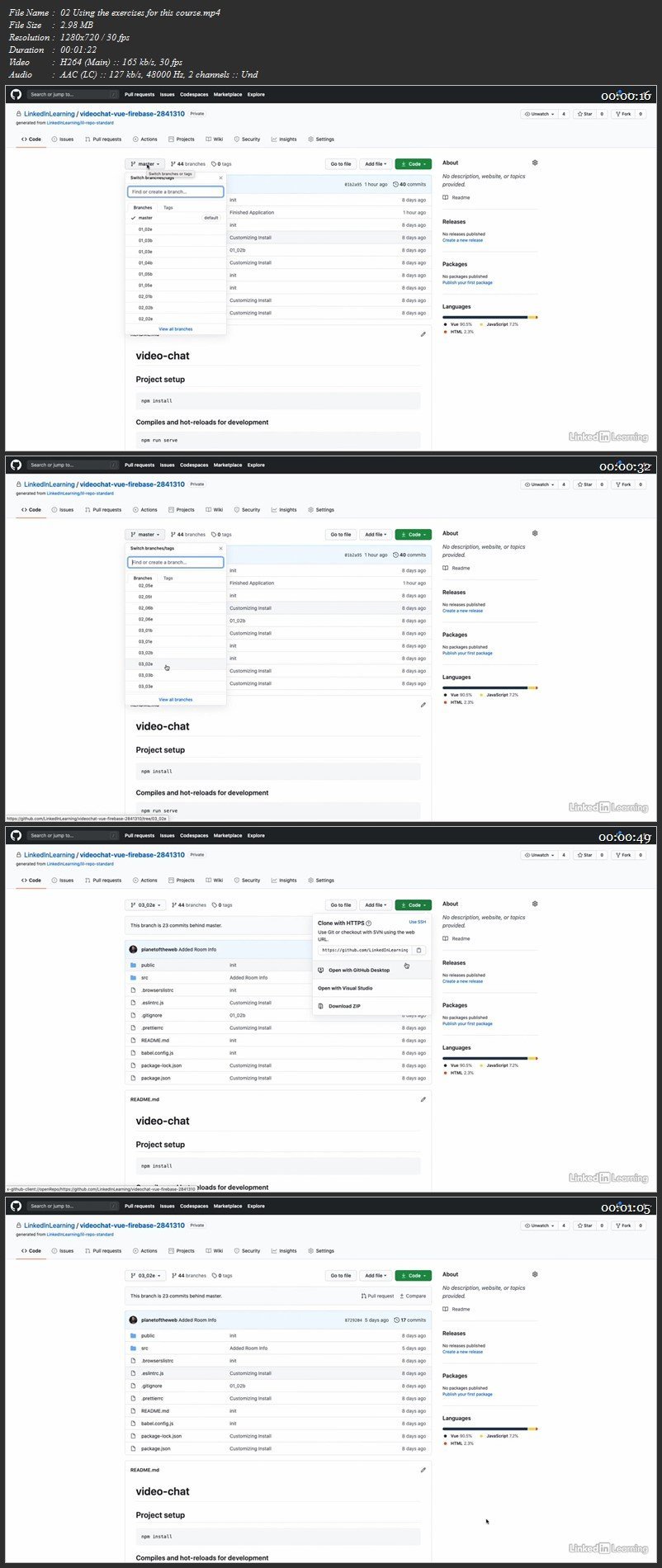Open the Insights tab in the 00:00:32 frame
The image size is (662, 1568).
click(284, 510)
